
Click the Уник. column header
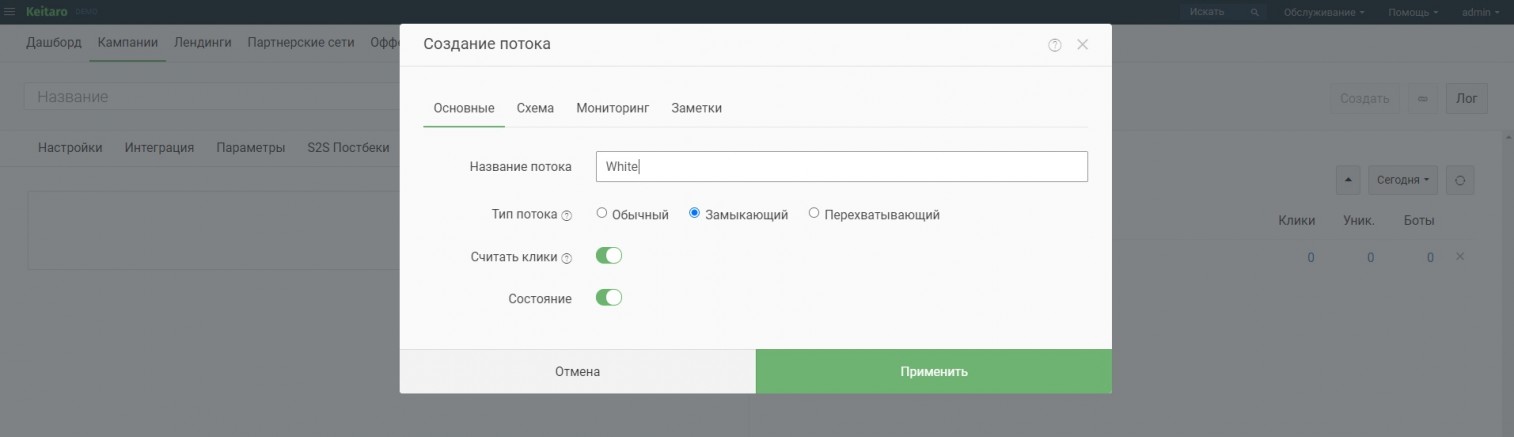tap(1360, 220)
